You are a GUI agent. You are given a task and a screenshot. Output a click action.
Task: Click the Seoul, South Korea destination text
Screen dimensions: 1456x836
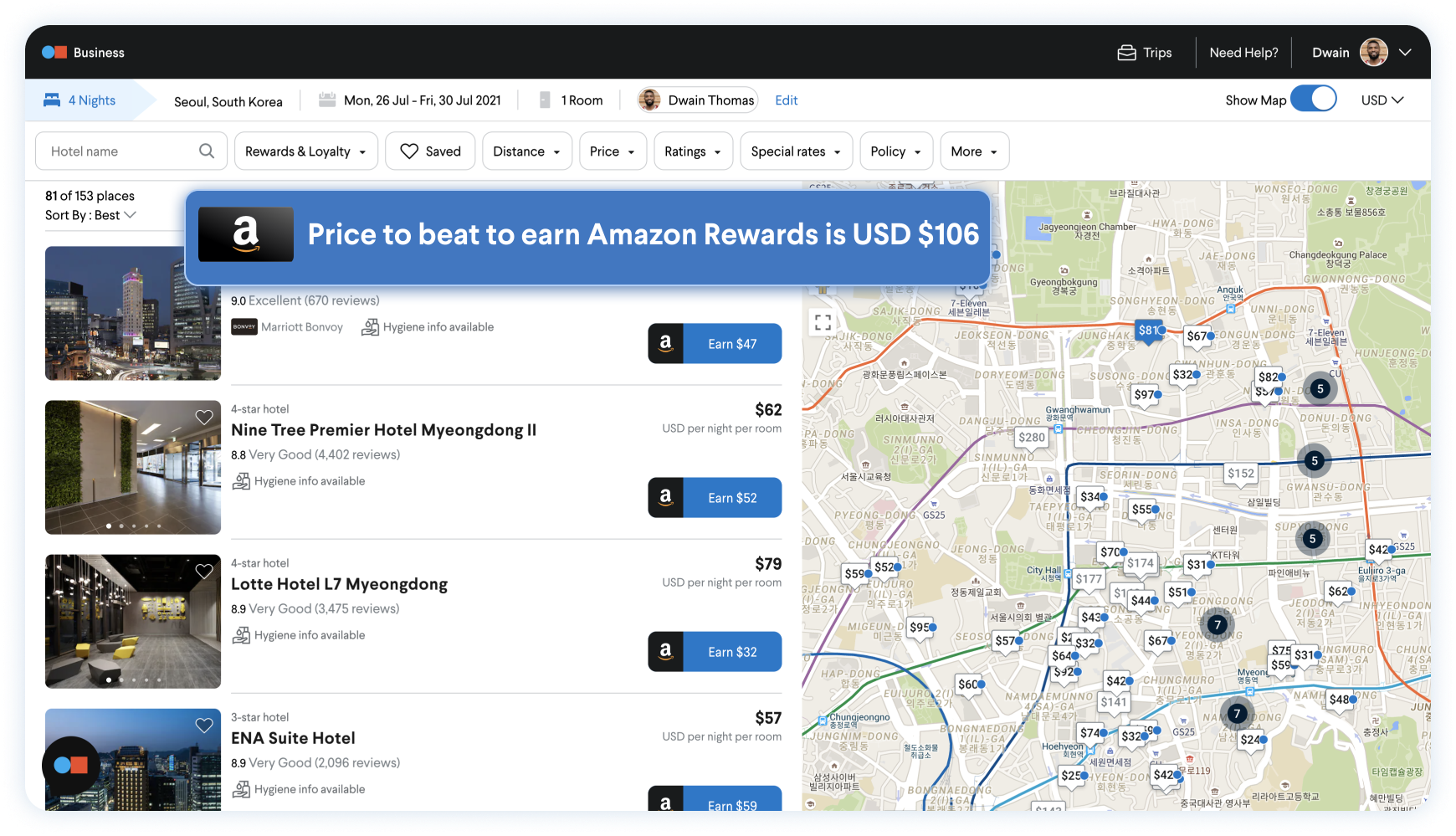[x=228, y=101]
